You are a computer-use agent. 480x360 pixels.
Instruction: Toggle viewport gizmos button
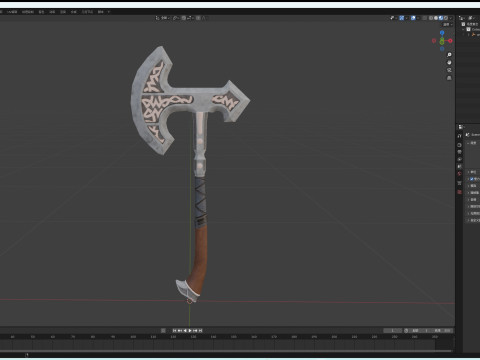coord(402,18)
